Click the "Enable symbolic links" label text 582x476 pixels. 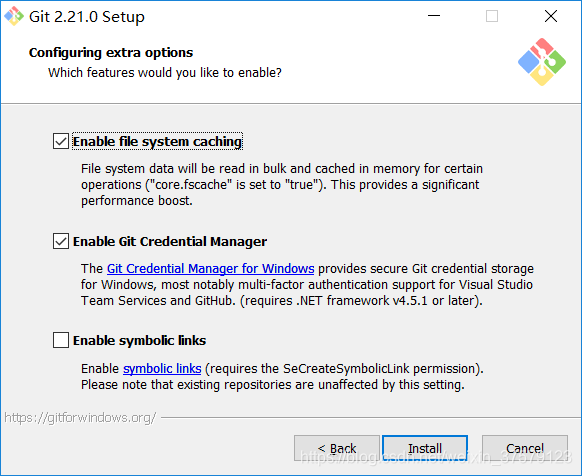tap(140, 340)
